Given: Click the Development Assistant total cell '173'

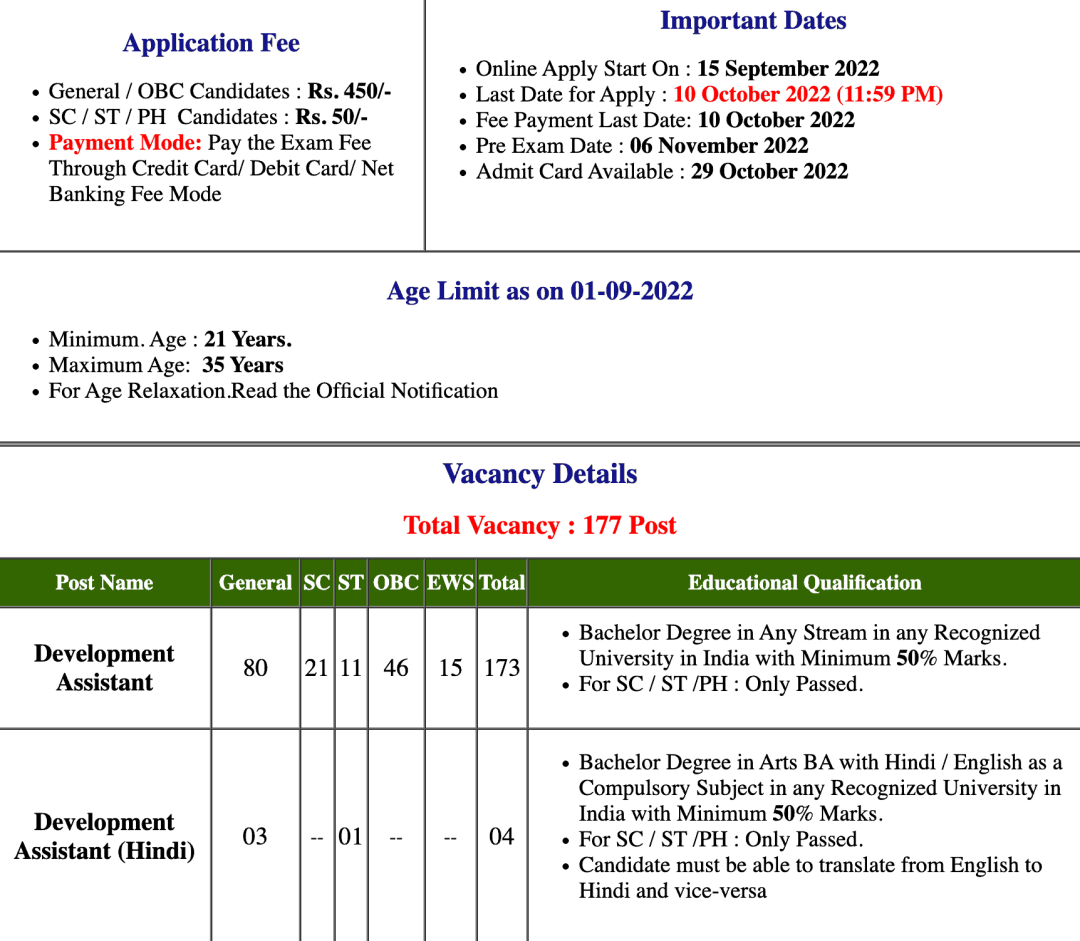Looking at the screenshot, I should tap(501, 668).
